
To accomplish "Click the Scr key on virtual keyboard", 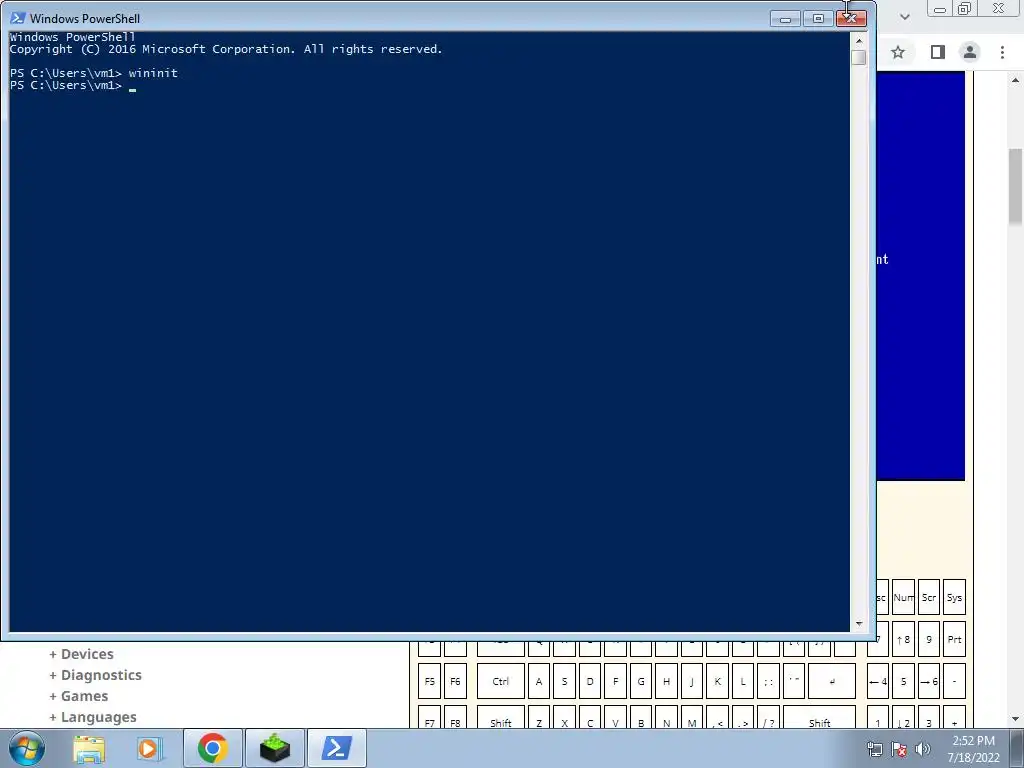I will coord(929,597).
